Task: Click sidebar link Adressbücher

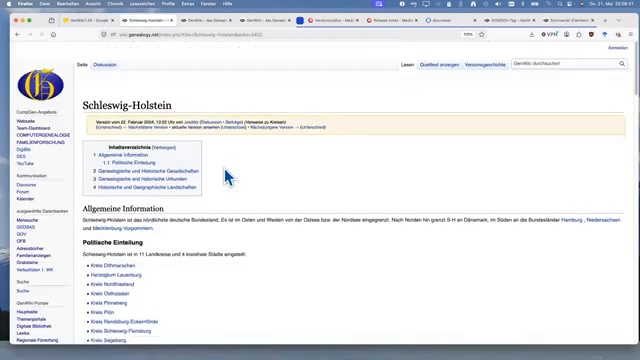Action: (x=30, y=249)
